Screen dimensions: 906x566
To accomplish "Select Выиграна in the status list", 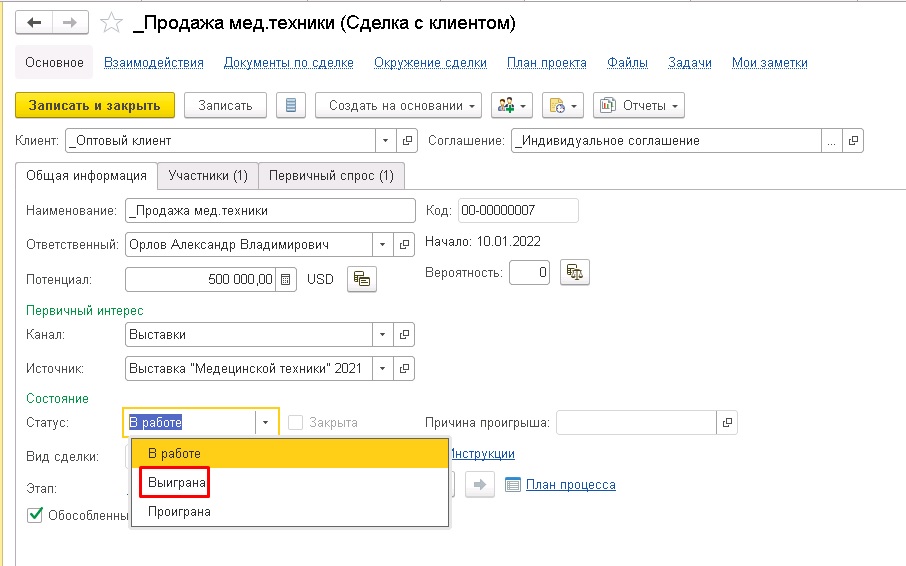I will [177, 483].
